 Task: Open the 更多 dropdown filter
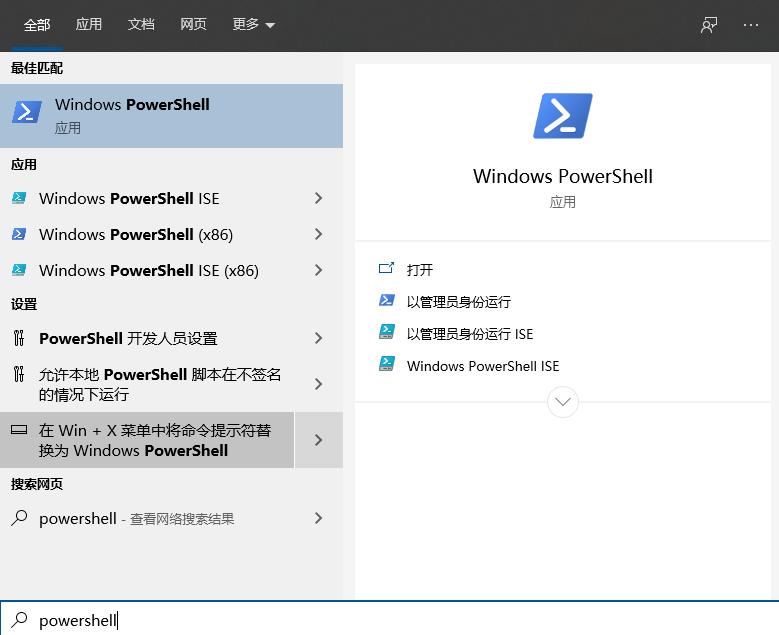[253, 24]
